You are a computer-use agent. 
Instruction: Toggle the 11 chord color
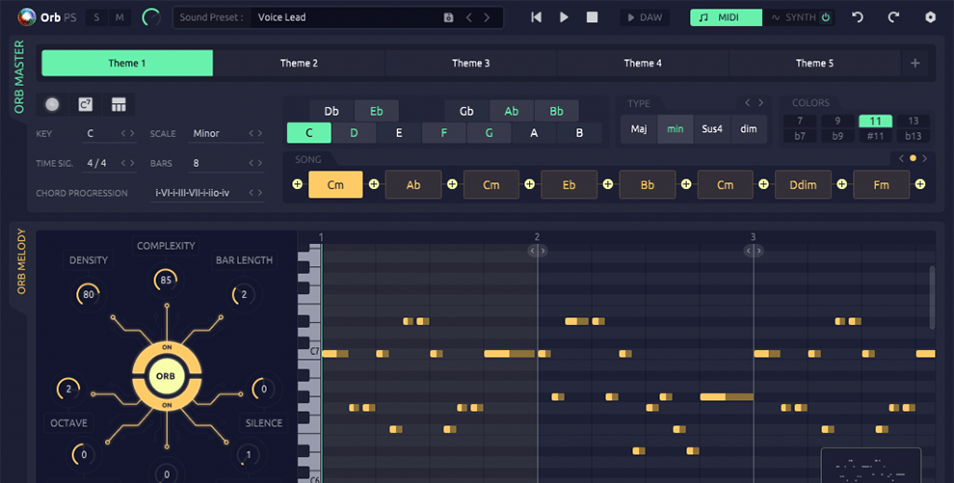(876, 121)
